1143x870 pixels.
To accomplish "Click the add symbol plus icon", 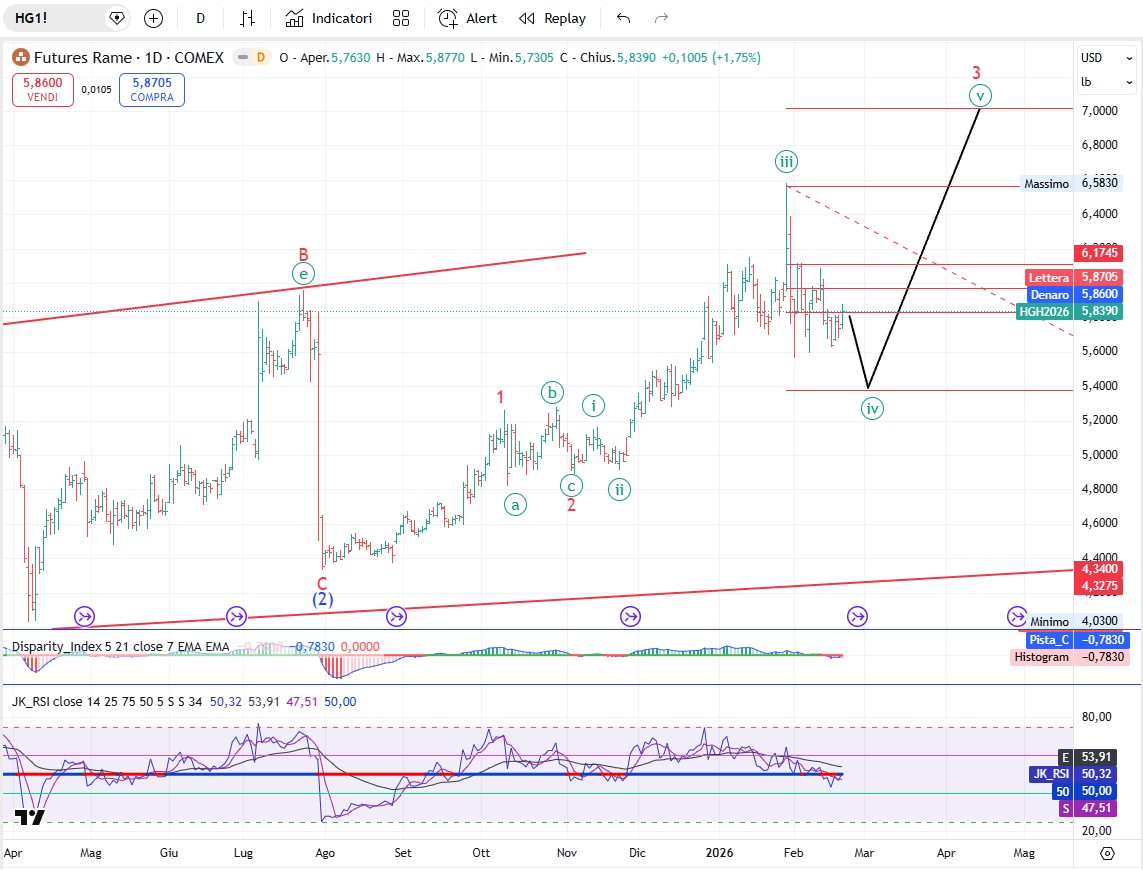I will pyautogui.click(x=153, y=18).
